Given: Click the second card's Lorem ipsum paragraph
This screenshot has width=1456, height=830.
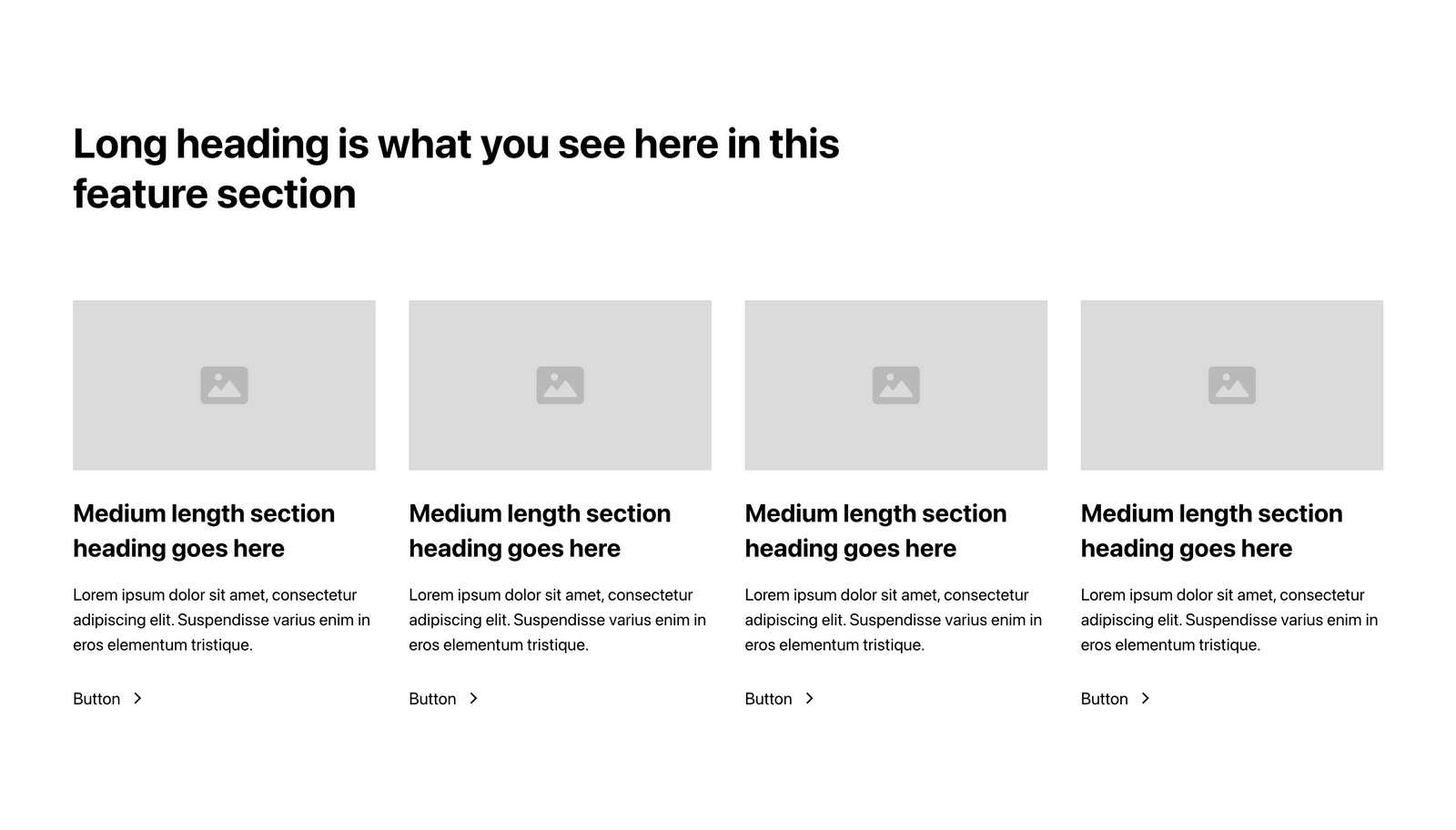Looking at the screenshot, I should click(557, 620).
